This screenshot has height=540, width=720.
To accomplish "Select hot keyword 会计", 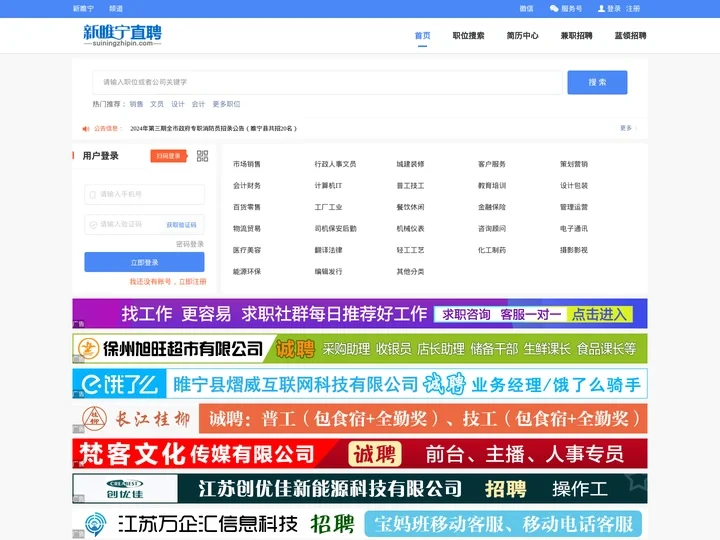I will (x=198, y=104).
